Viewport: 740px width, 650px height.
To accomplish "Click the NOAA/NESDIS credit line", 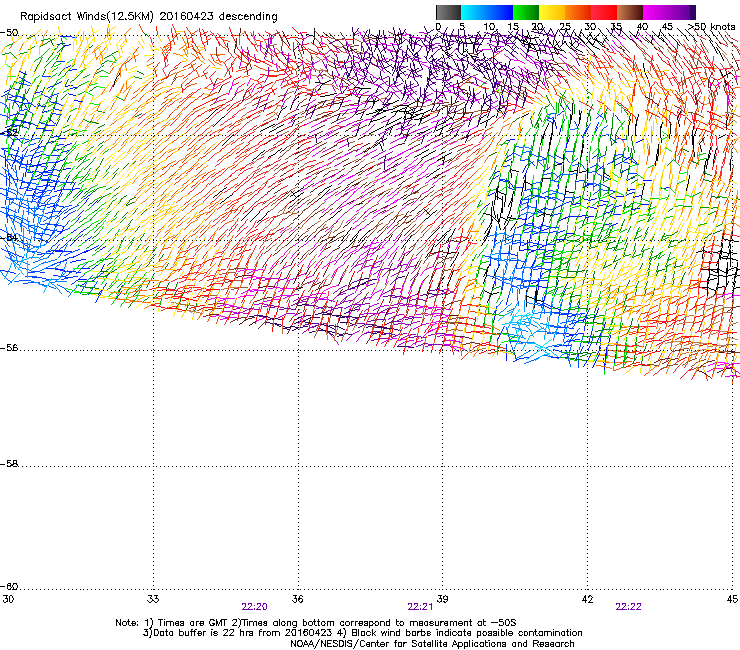I will pos(432,644).
